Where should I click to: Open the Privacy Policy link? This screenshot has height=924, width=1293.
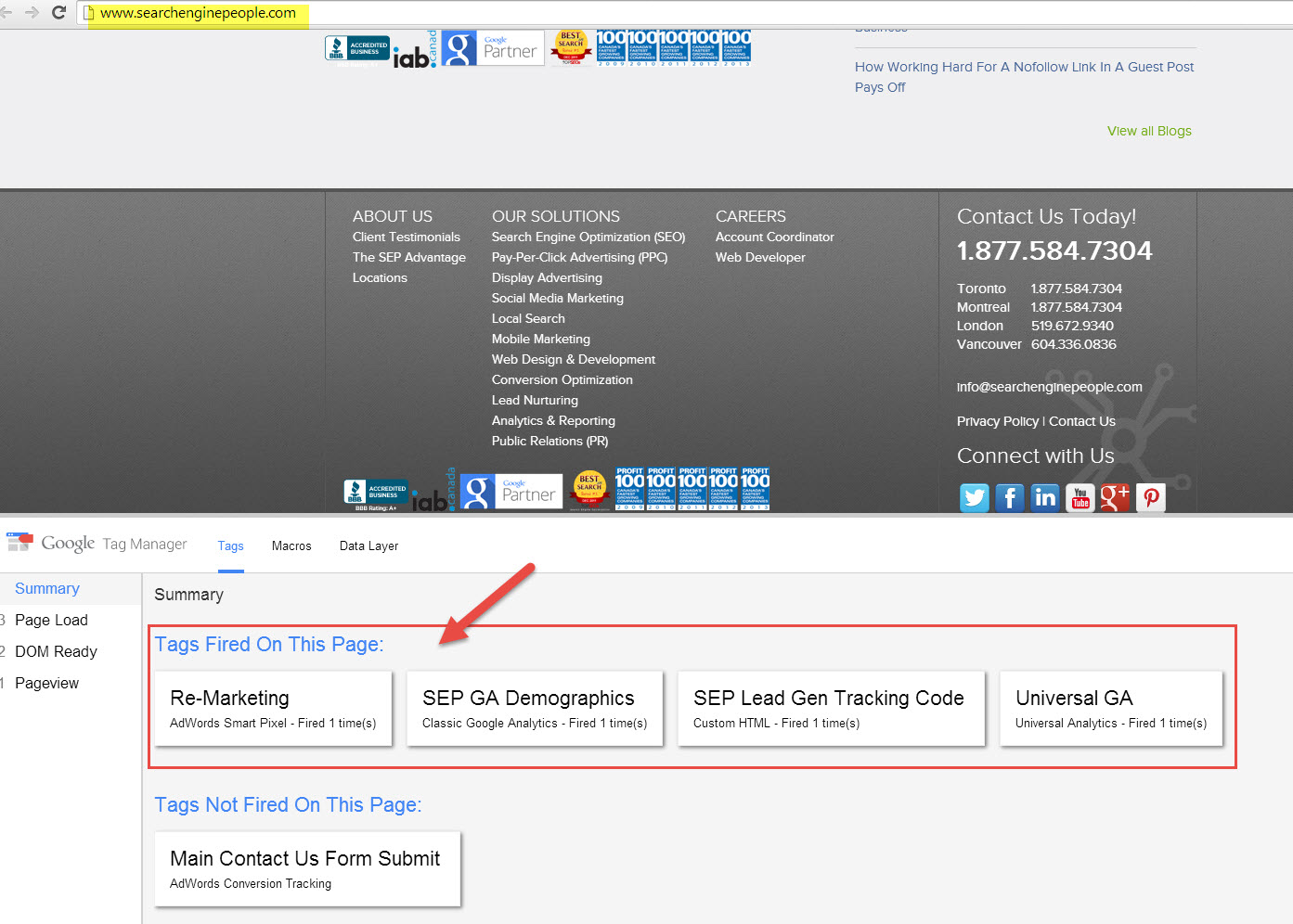click(997, 421)
